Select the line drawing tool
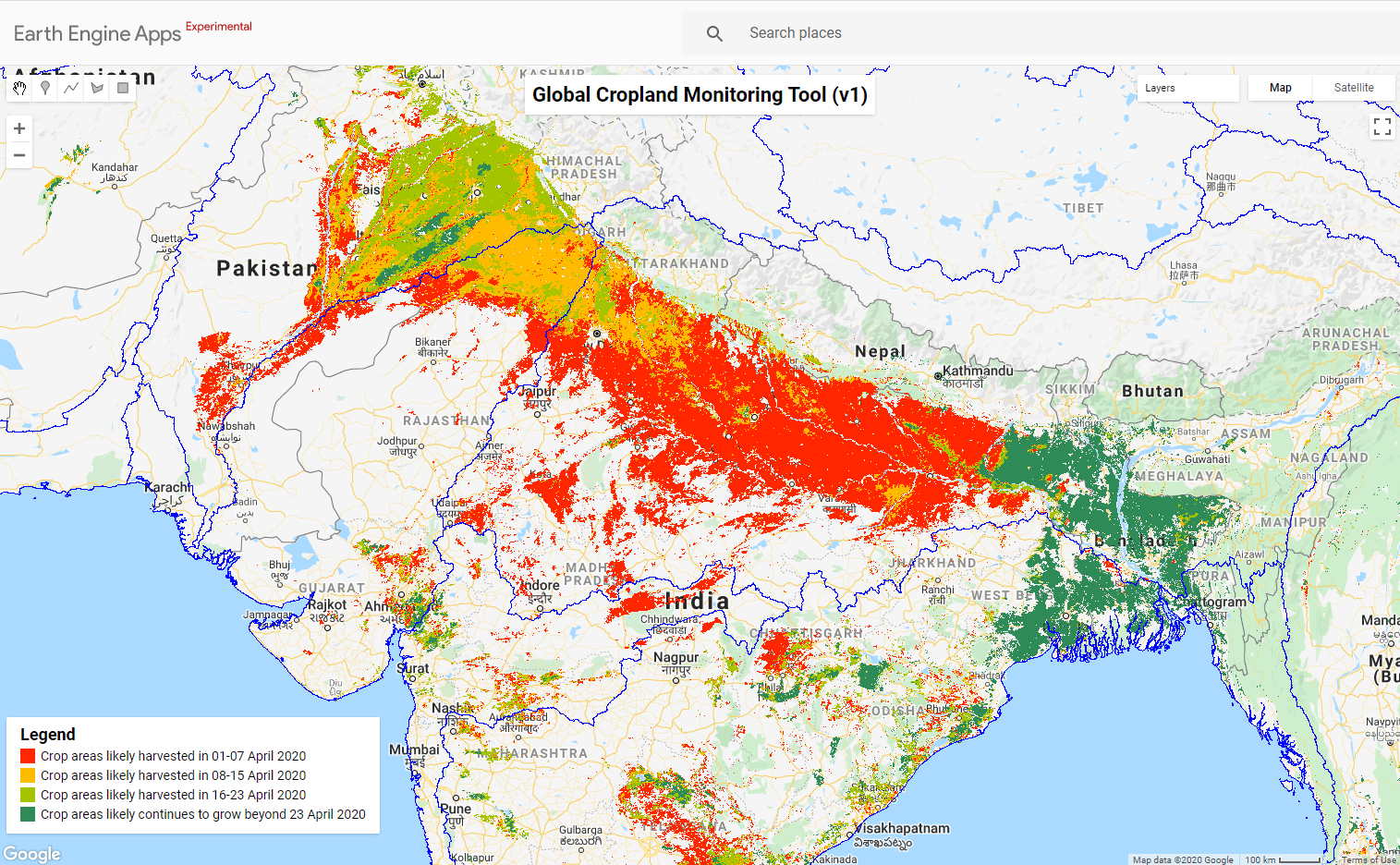The width and height of the screenshot is (1400, 865). [x=70, y=89]
